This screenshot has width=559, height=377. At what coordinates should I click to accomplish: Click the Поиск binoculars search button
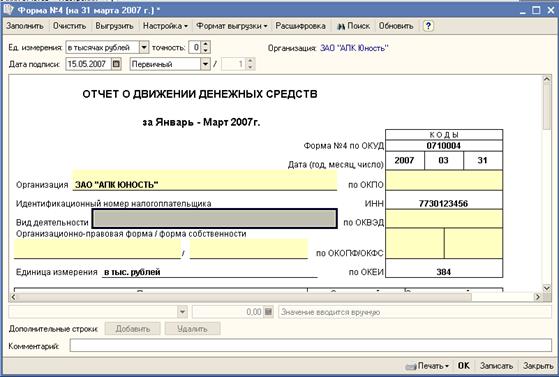[354, 26]
